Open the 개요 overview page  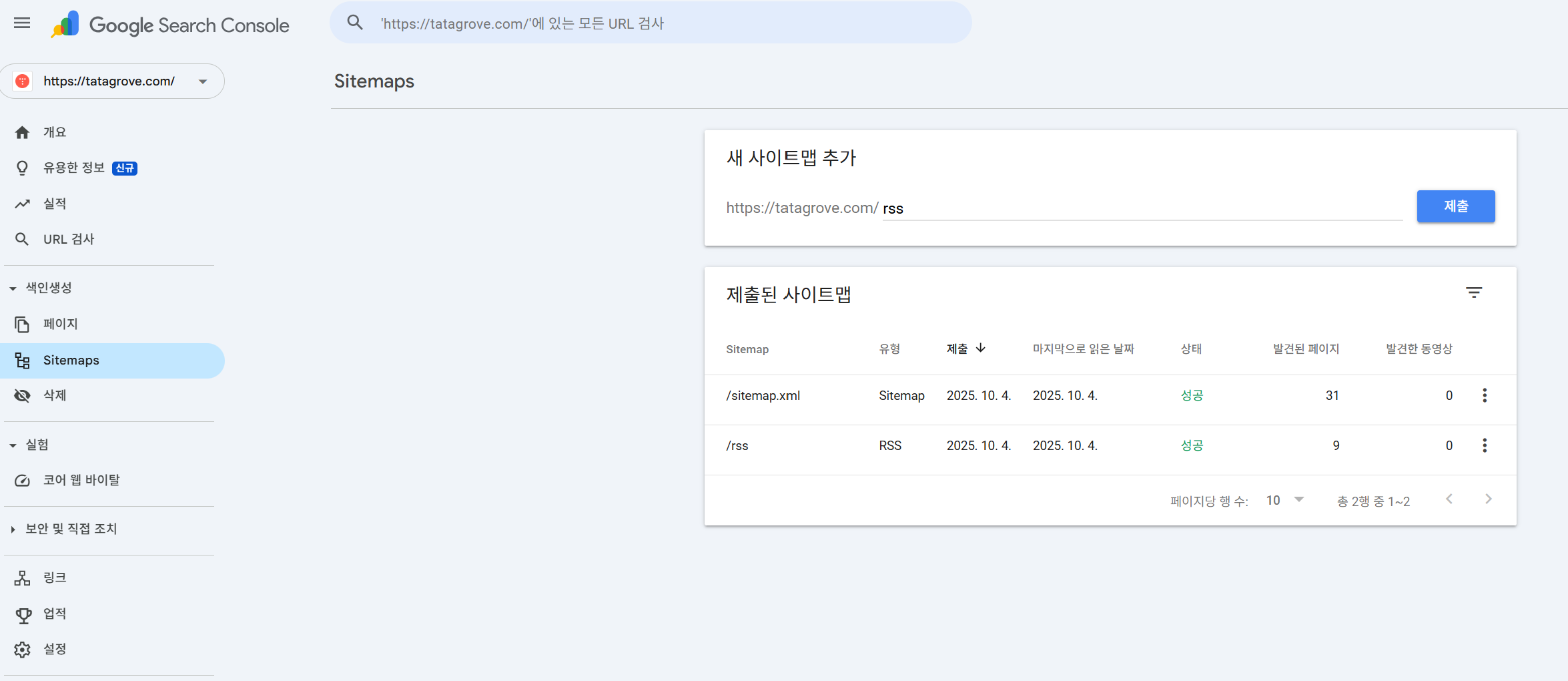55,132
